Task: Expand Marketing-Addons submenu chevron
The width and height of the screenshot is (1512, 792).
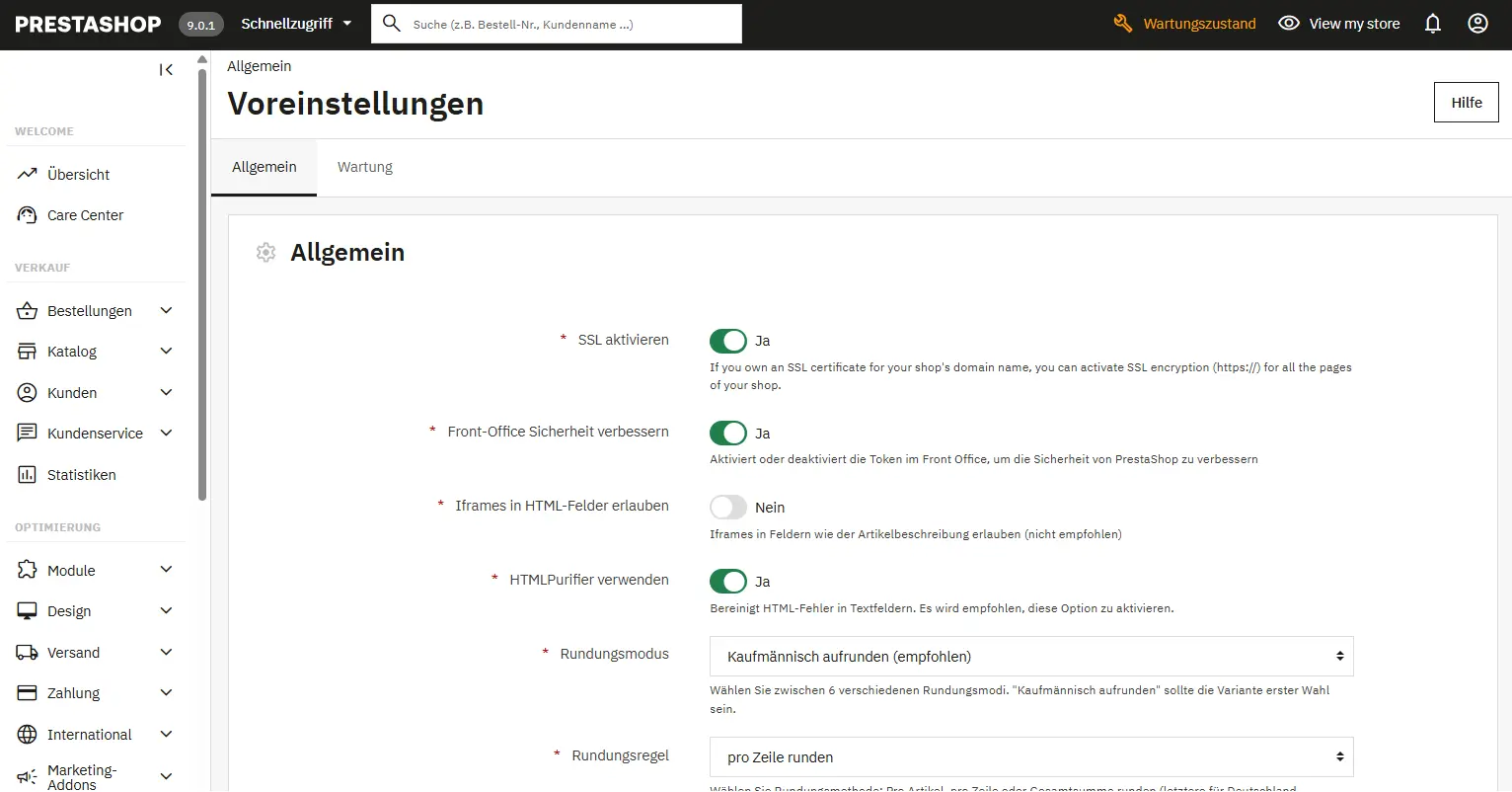Action: click(166, 776)
